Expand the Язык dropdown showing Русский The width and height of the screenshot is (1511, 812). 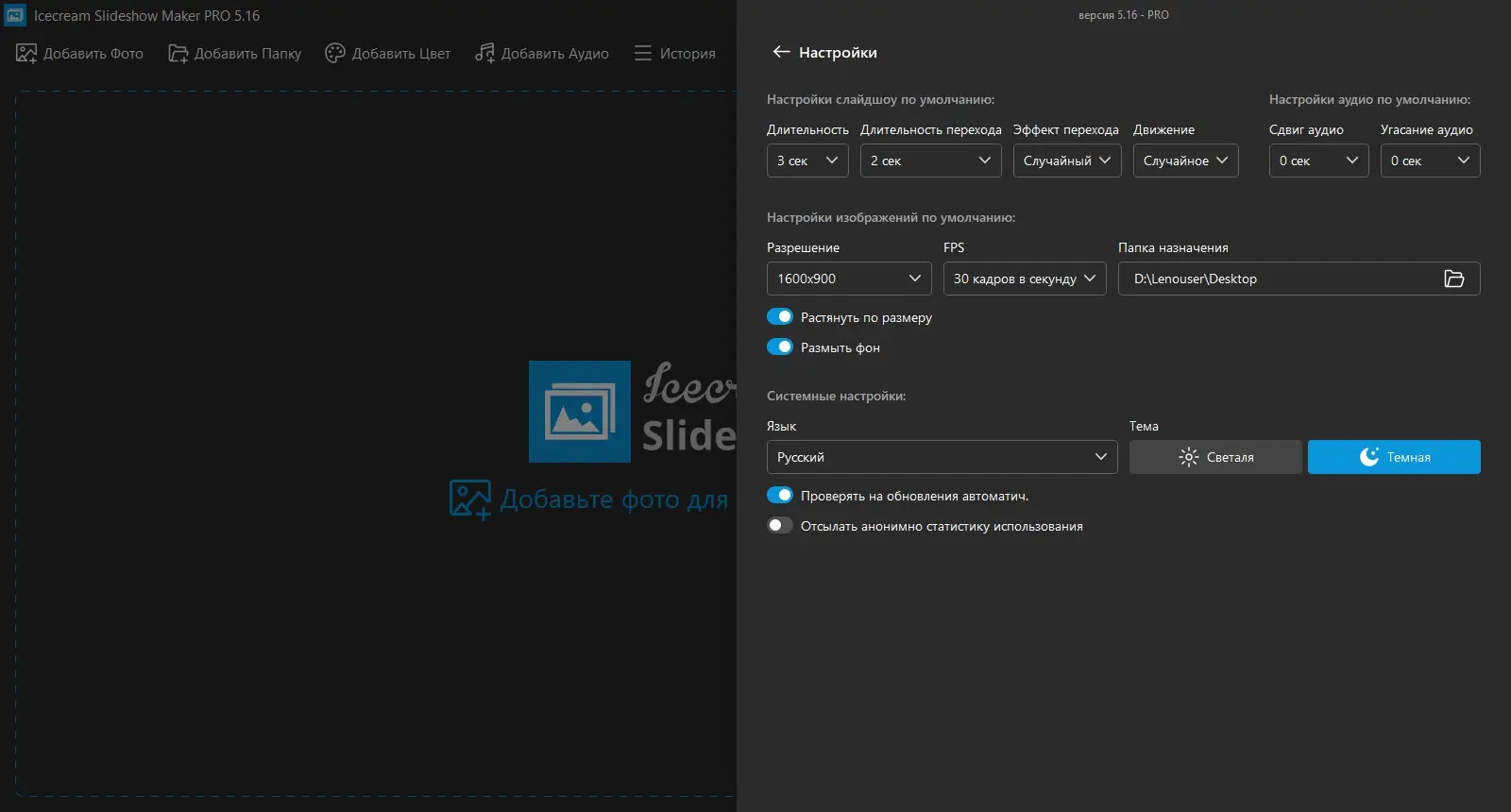coord(942,457)
